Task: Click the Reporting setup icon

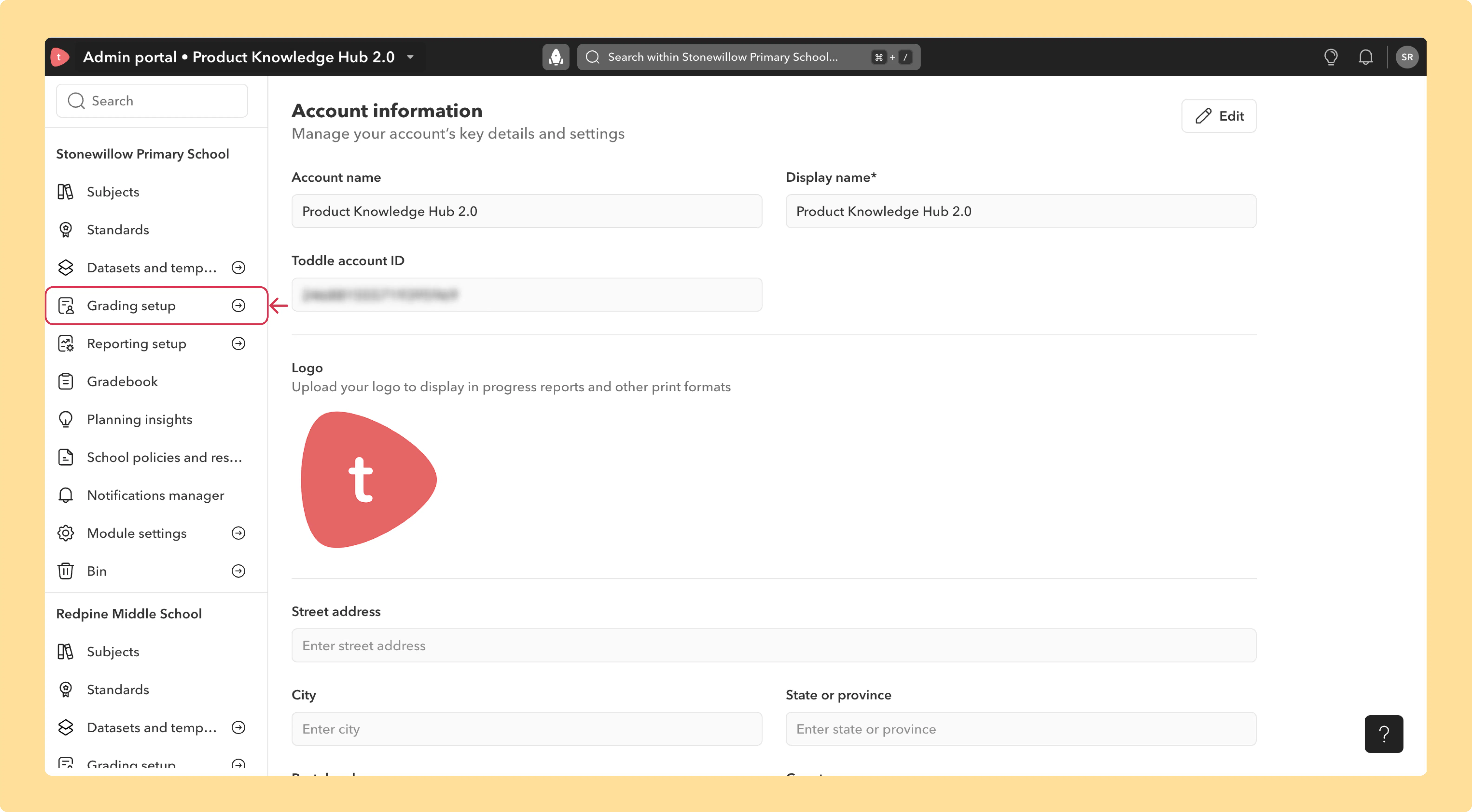Action: coord(66,344)
